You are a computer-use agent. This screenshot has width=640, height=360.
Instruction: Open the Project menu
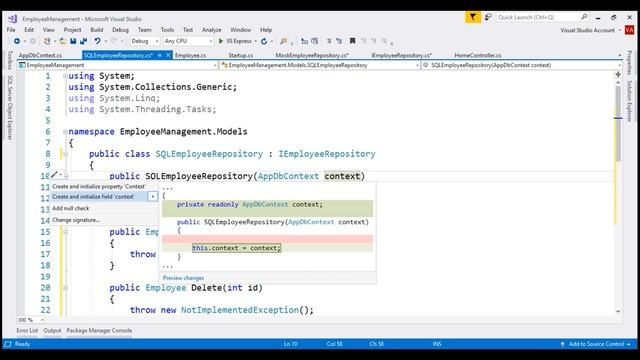(x=72, y=30)
